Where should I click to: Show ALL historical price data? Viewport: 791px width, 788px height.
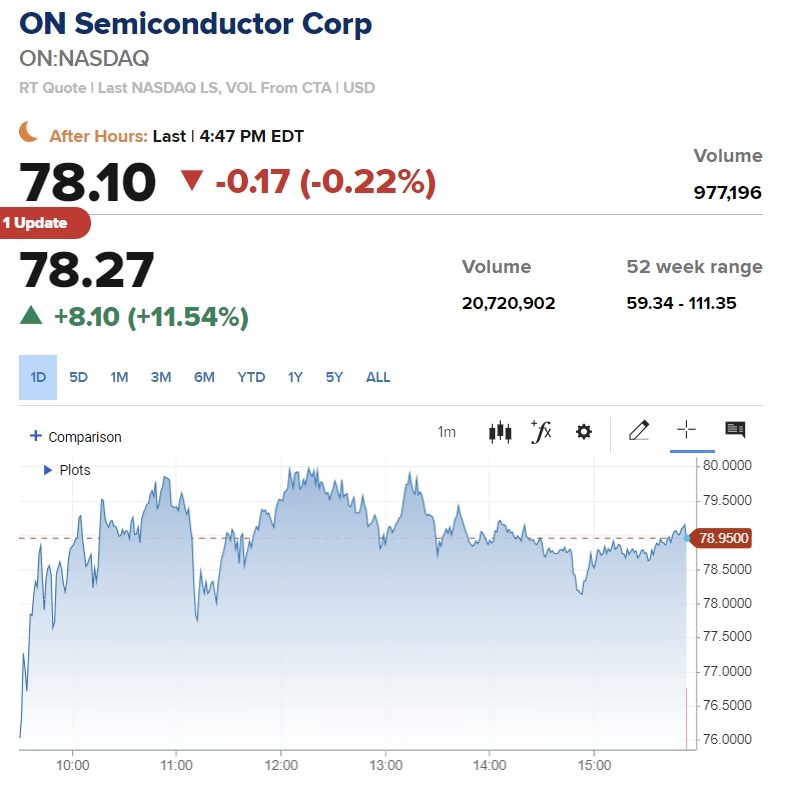(378, 377)
